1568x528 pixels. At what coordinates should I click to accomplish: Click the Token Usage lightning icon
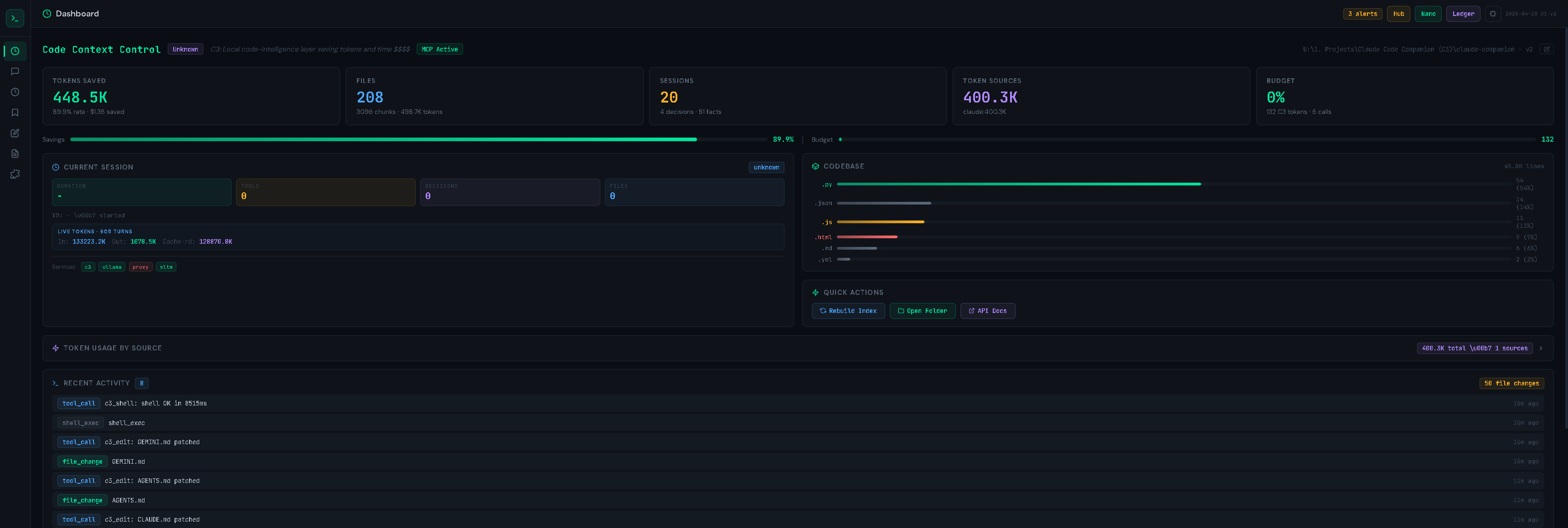tap(56, 349)
